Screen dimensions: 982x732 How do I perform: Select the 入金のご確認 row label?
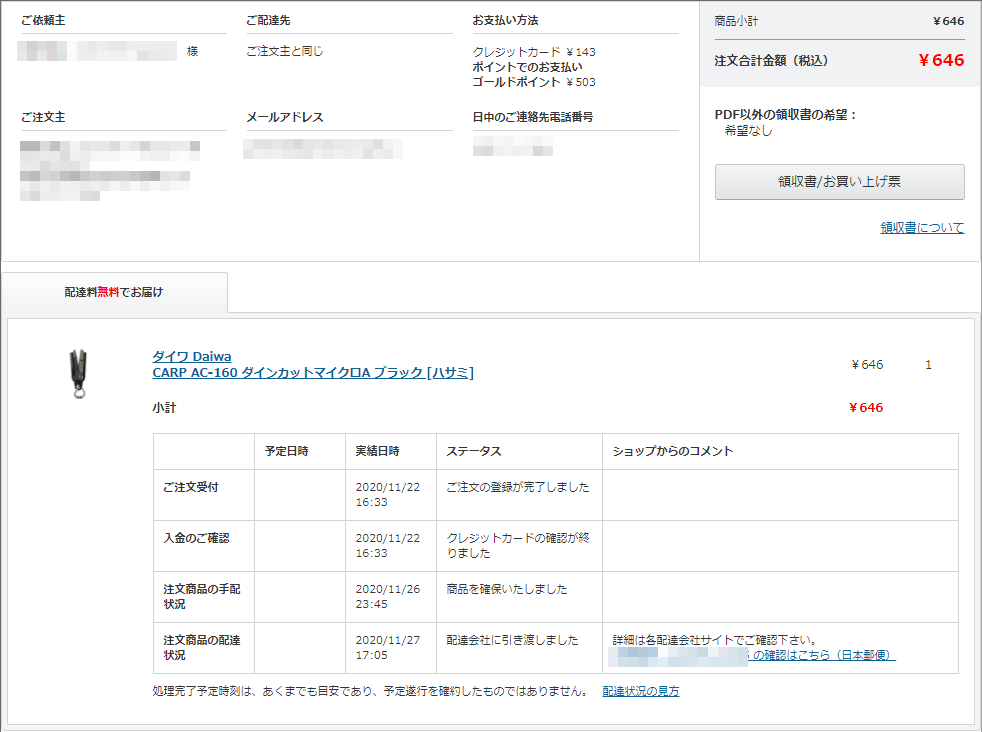point(196,538)
